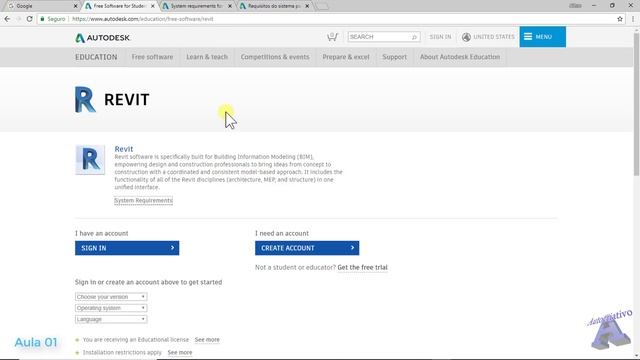Reload the page with the refresh icon
640x360 pixels.
pyautogui.click(x=29, y=19)
